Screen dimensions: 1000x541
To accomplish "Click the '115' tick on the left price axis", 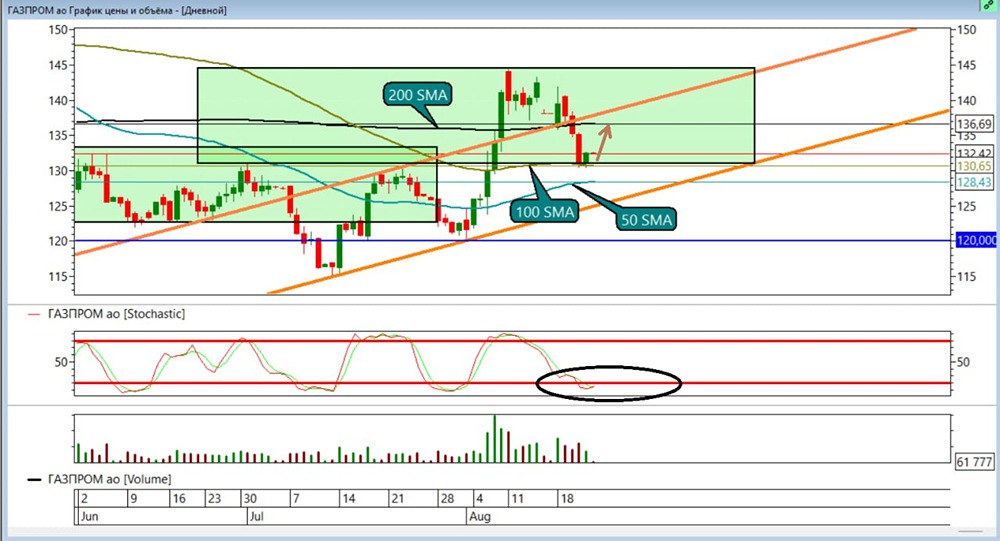I will [x=58, y=277].
